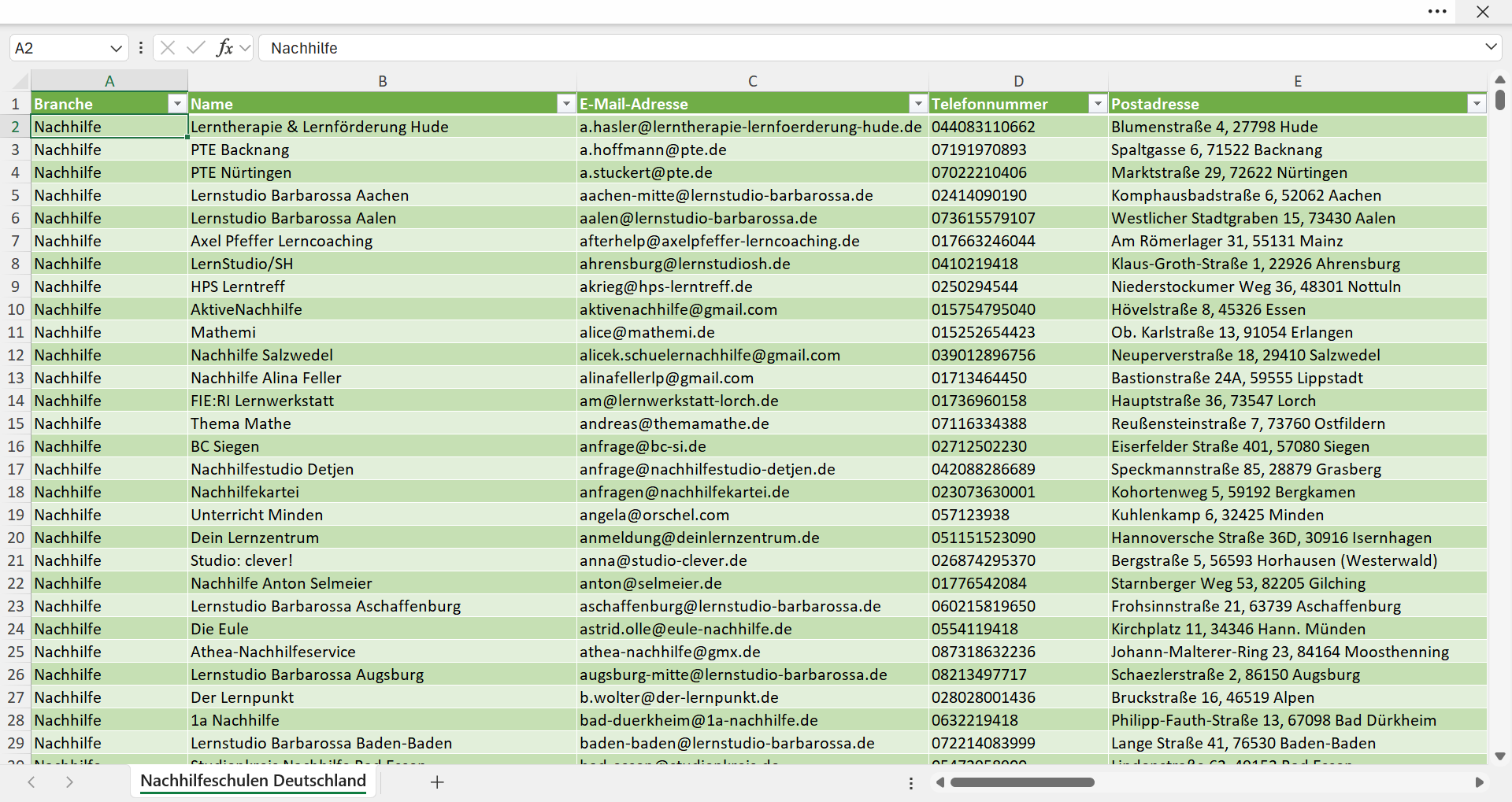Viewport: 1512px width, 802px height.
Task: Select column C header
Action: (753, 81)
